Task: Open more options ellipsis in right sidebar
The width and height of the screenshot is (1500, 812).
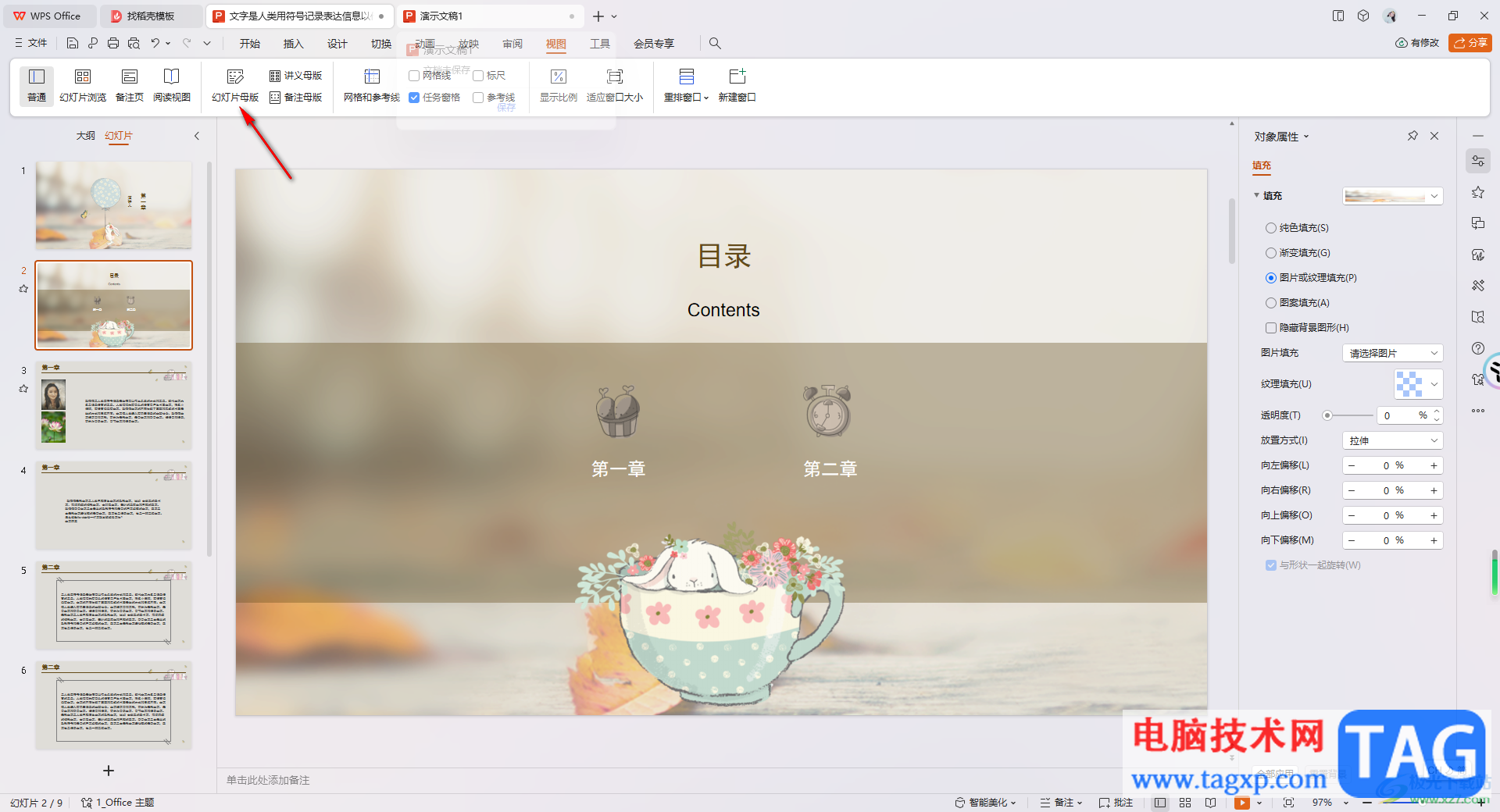Action: 1478,411
